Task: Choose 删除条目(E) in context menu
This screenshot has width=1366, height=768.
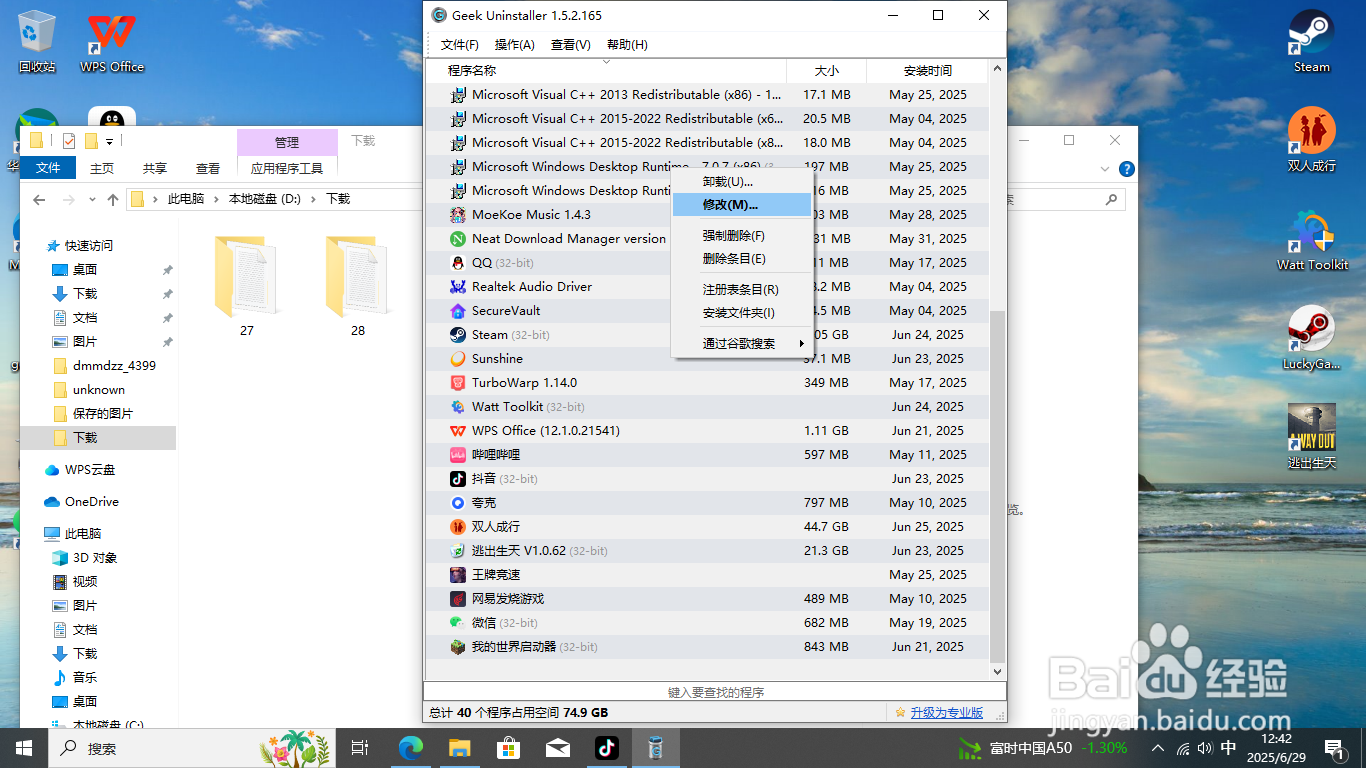Action: tap(741, 259)
